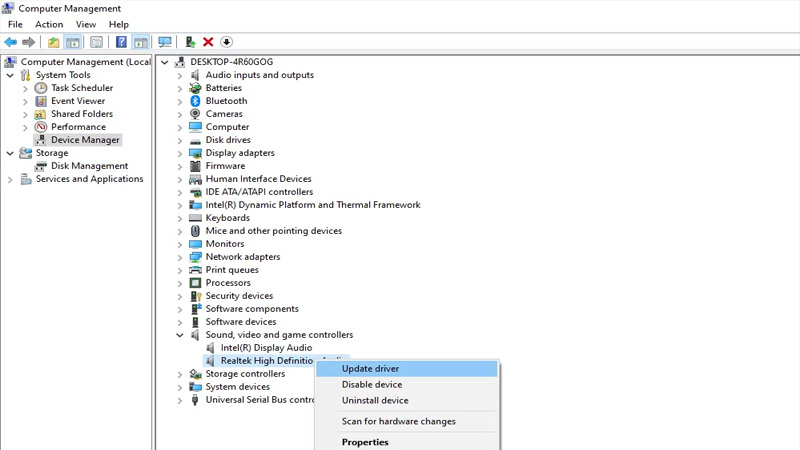The width and height of the screenshot is (800, 450).
Task: Select Event Viewer in the left pane
Action: [x=78, y=101]
